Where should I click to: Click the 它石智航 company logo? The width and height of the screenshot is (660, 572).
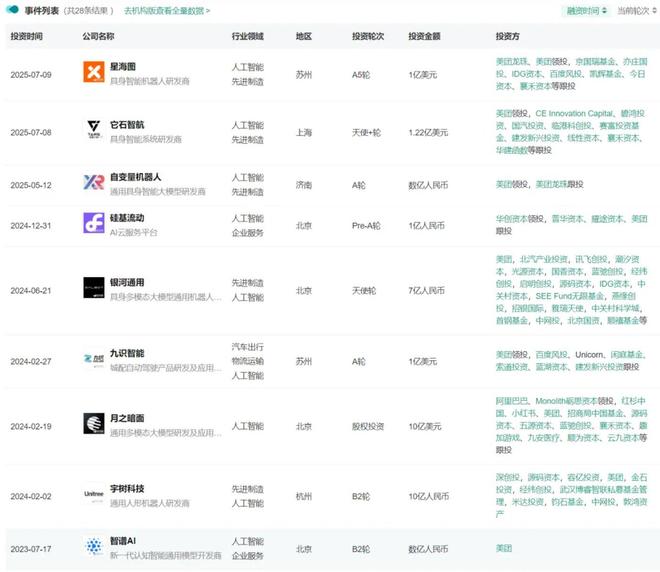click(x=93, y=131)
